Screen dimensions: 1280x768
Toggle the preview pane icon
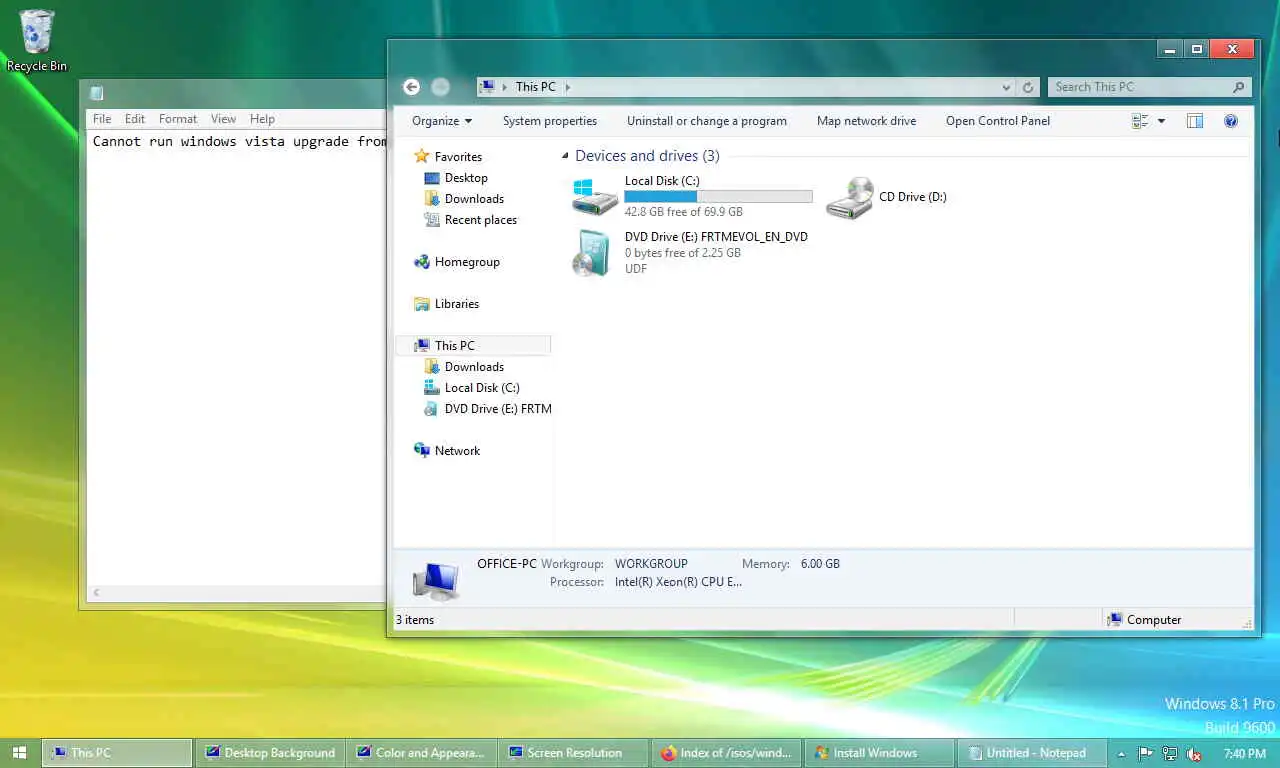click(1194, 121)
